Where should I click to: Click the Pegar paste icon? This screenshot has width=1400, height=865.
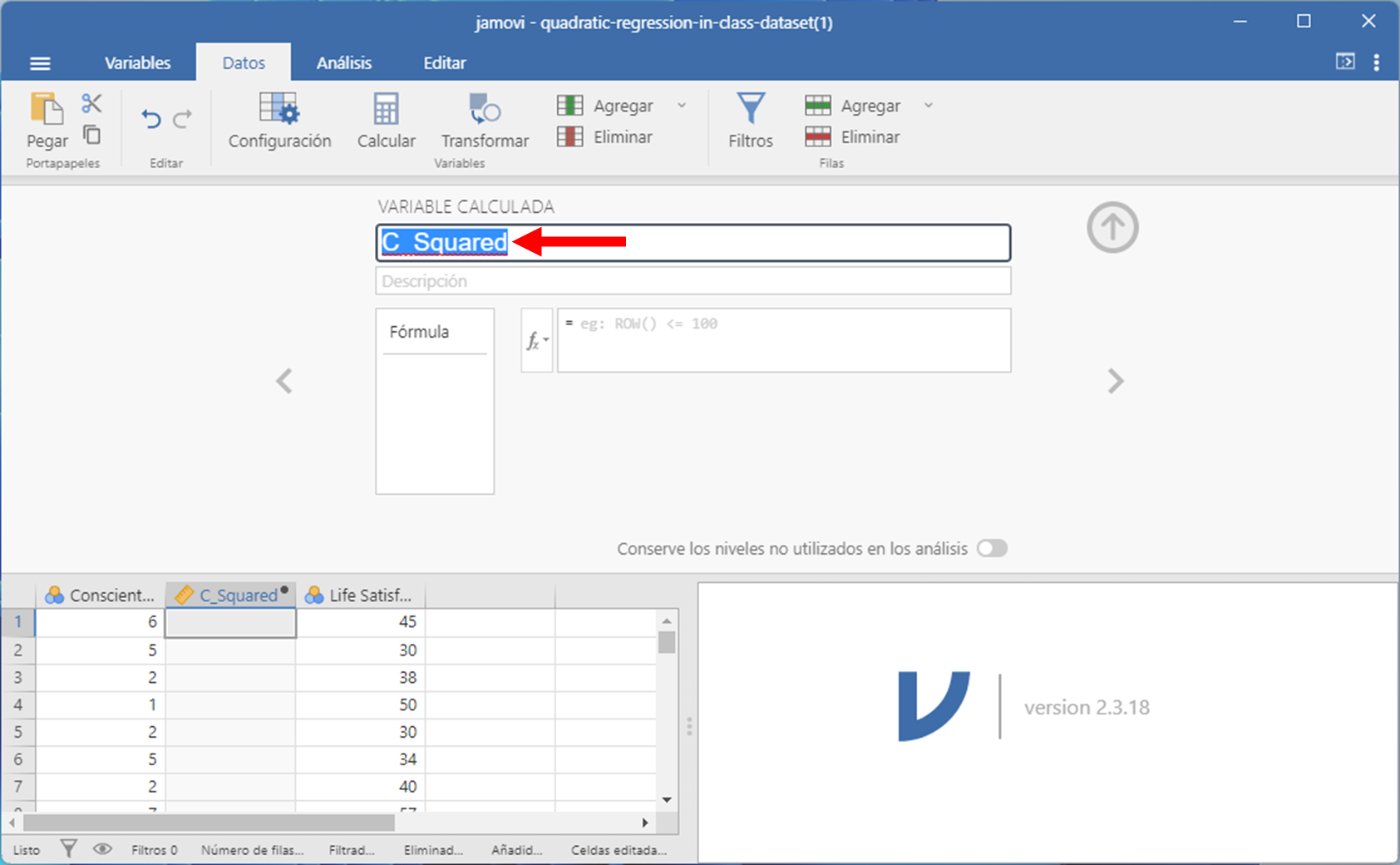point(47,110)
